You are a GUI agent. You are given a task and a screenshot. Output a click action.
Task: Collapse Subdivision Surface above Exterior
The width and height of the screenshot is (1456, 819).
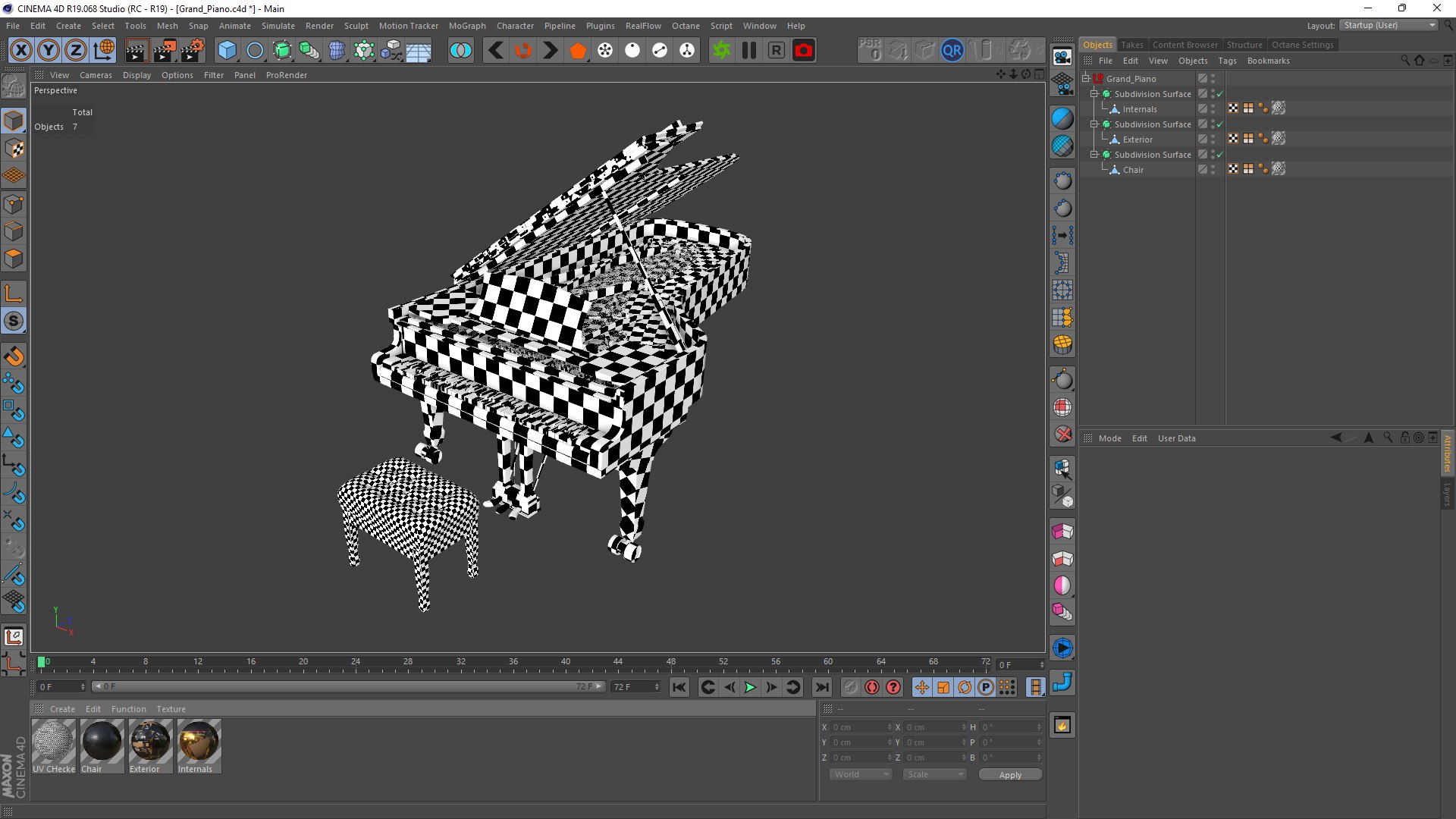coord(1094,124)
